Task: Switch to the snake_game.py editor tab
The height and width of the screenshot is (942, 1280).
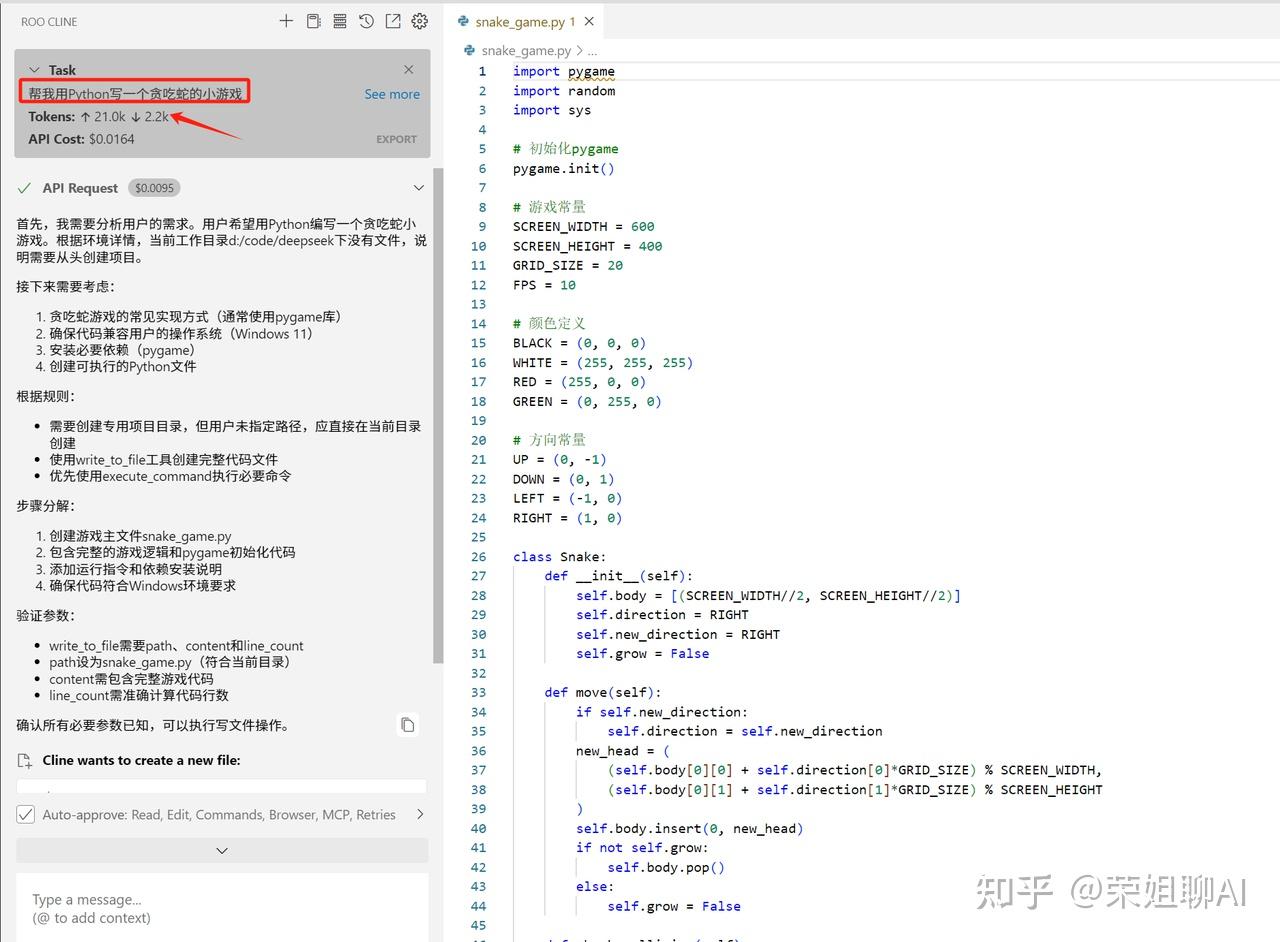Action: point(520,21)
